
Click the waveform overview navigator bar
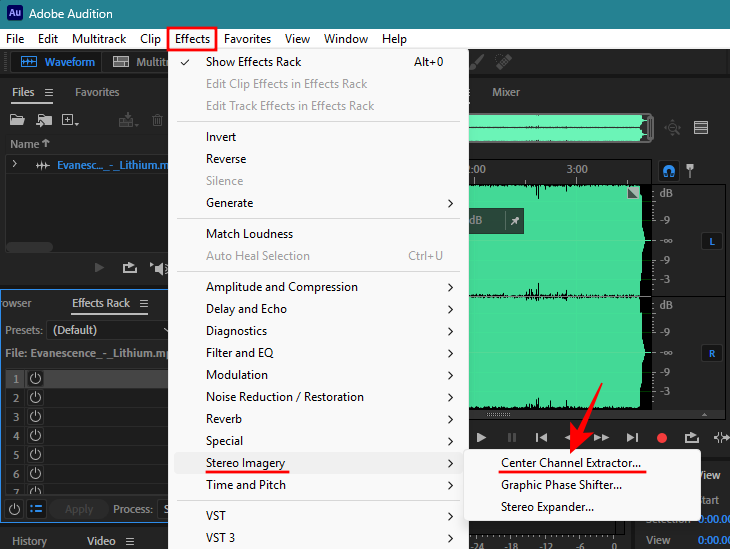tap(560, 127)
